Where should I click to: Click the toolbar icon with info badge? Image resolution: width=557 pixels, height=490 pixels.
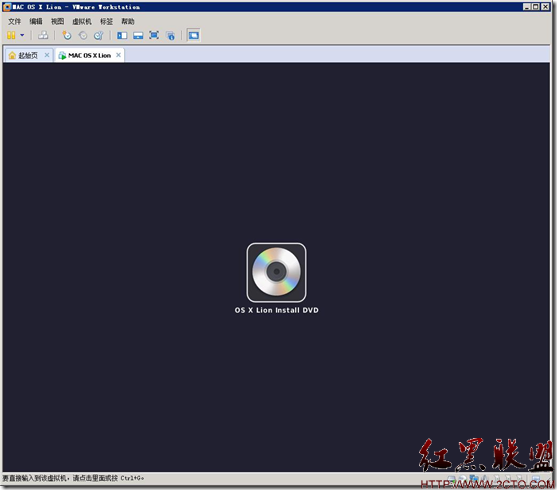(171, 35)
